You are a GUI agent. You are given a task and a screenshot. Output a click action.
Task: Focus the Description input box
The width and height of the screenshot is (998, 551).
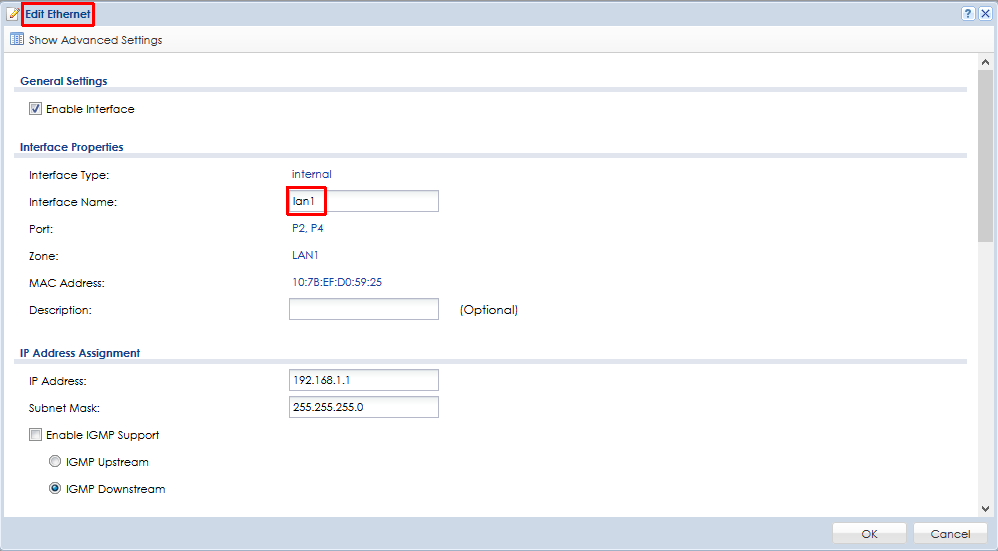point(363,309)
